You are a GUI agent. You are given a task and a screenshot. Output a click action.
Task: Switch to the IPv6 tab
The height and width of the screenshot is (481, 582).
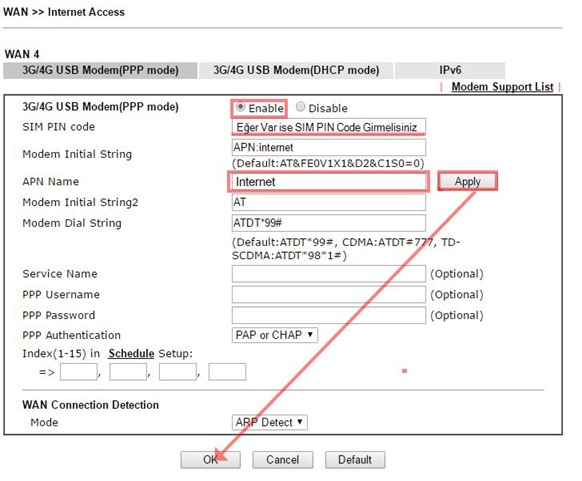450,70
